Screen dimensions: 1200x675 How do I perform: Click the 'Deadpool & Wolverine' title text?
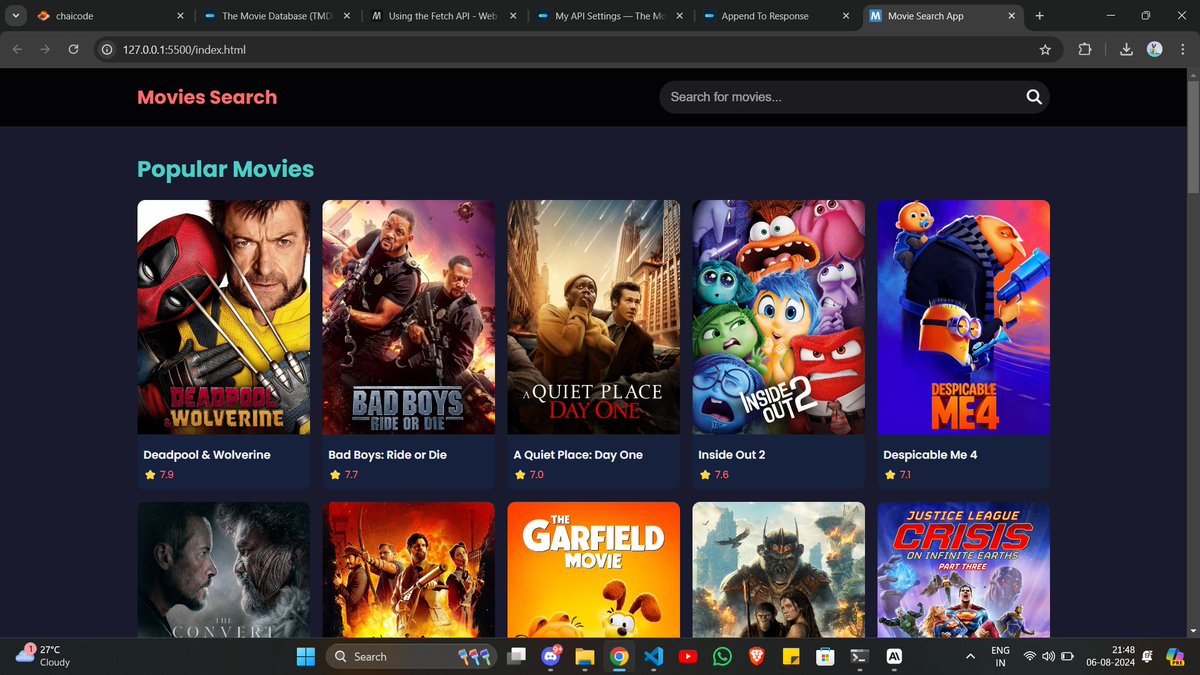tap(207, 455)
